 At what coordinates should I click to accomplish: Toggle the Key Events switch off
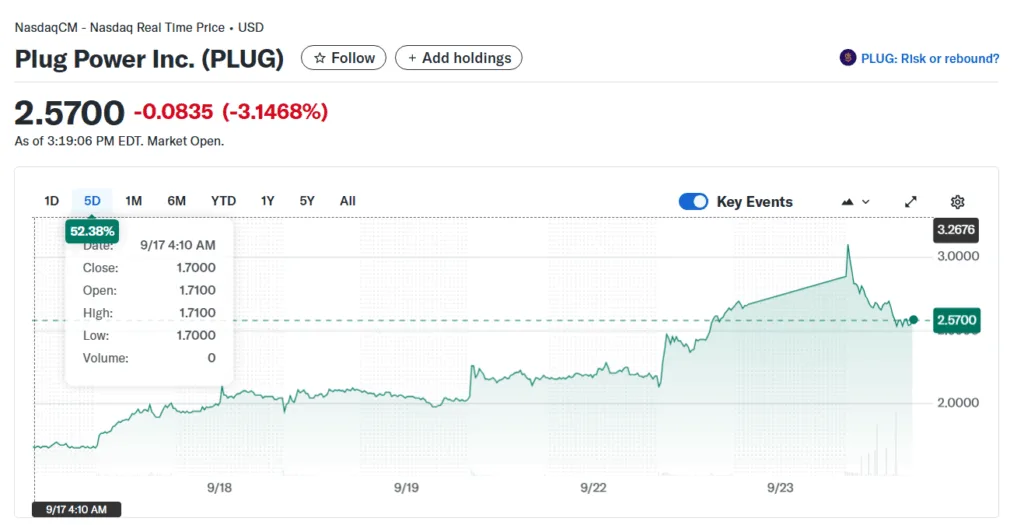[x=693, y=202]
